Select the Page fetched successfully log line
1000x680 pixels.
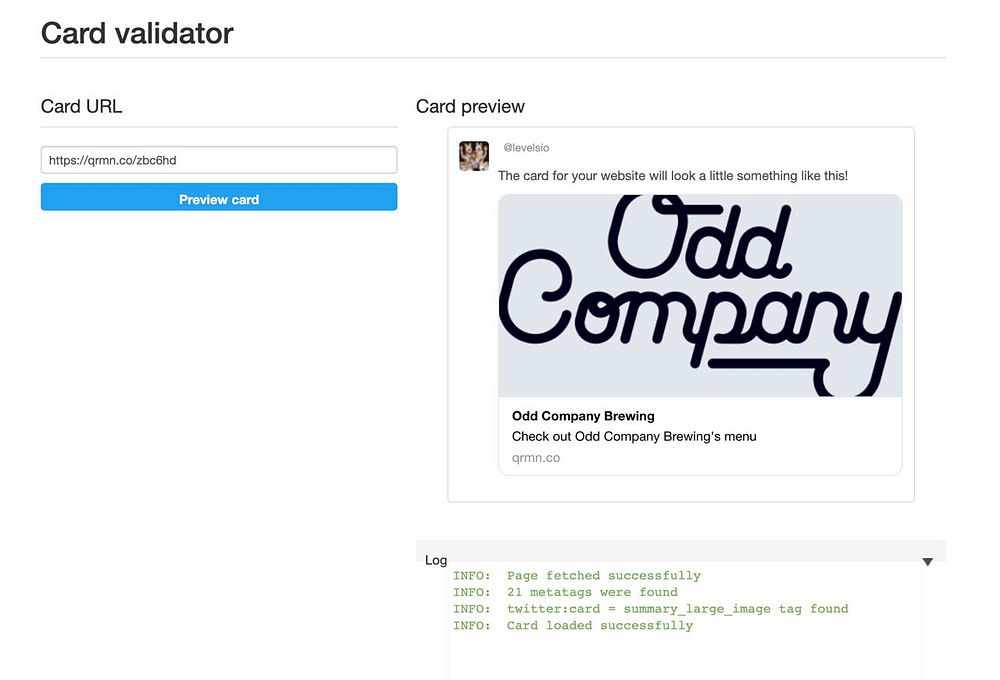[x=577, y=575]
